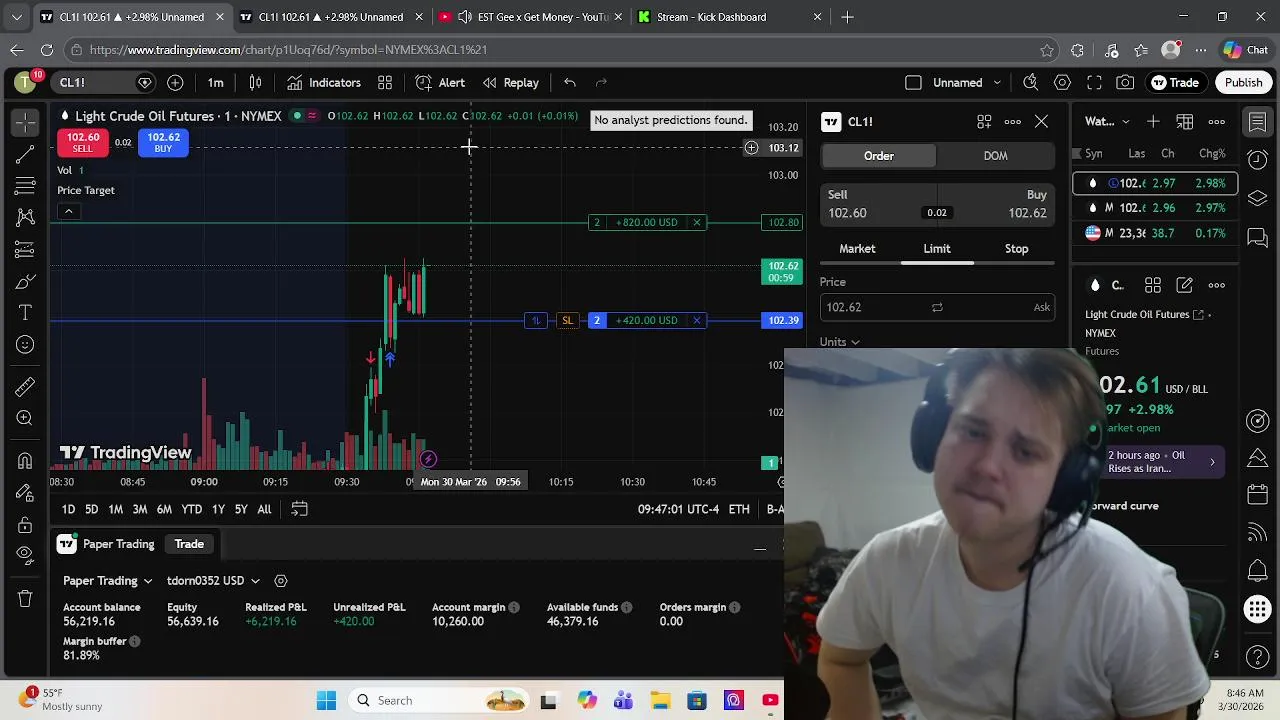1280x720 pixels.
Task: Select the ruler measure tool
Action: point(25,387)
